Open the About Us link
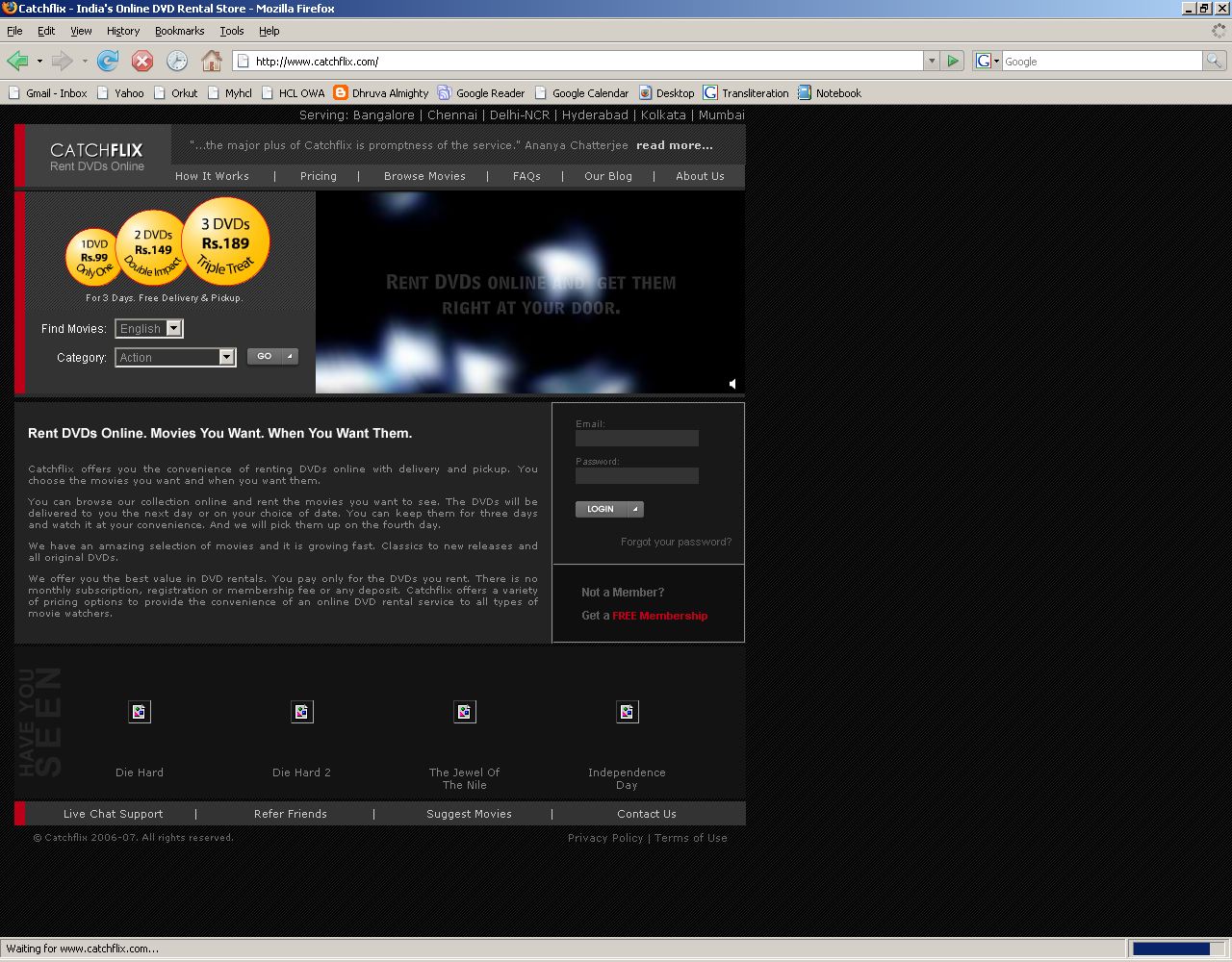The height and width of the screenshot is (962, 1232). 700,176
